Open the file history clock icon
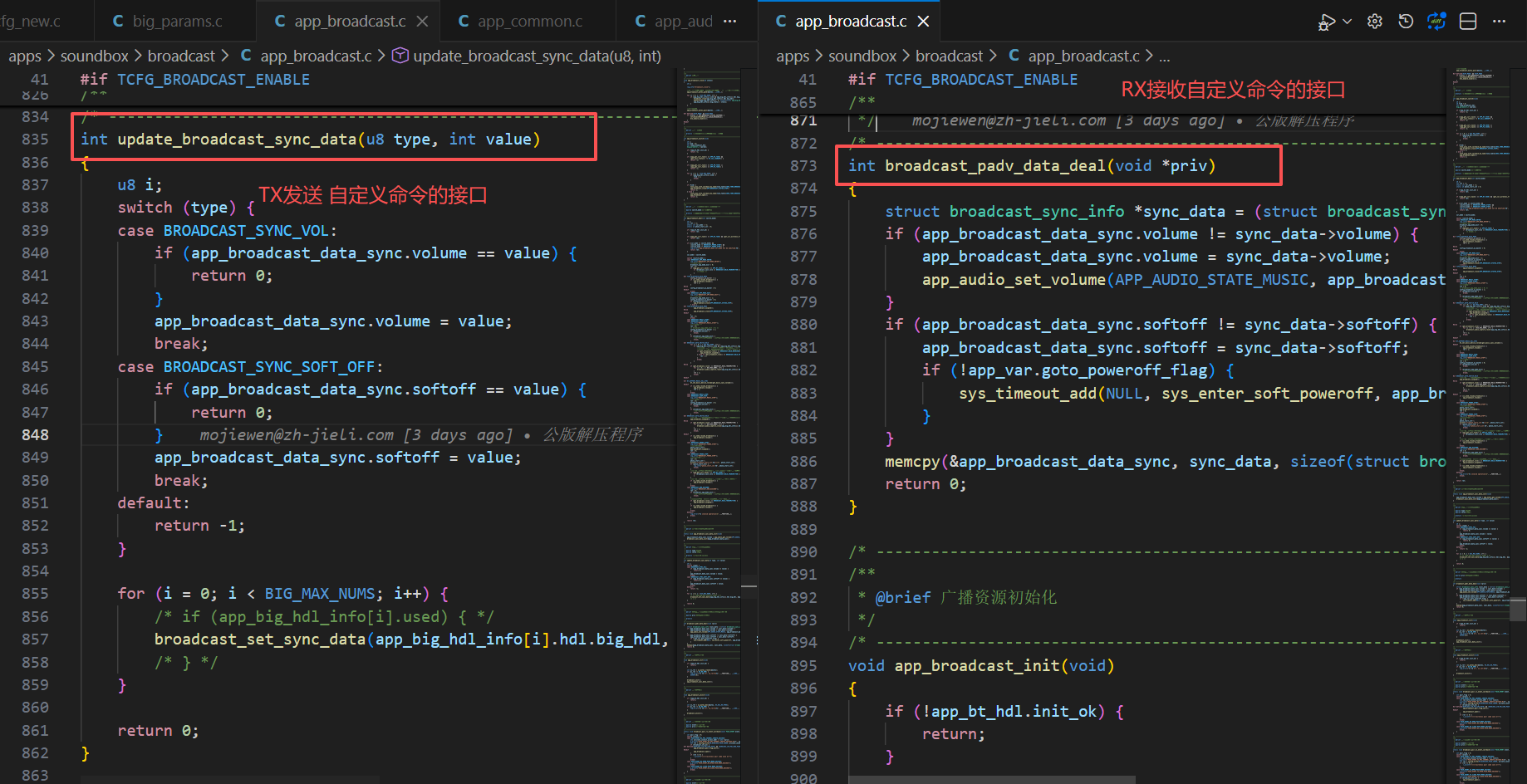 (x=1406, y=22)
